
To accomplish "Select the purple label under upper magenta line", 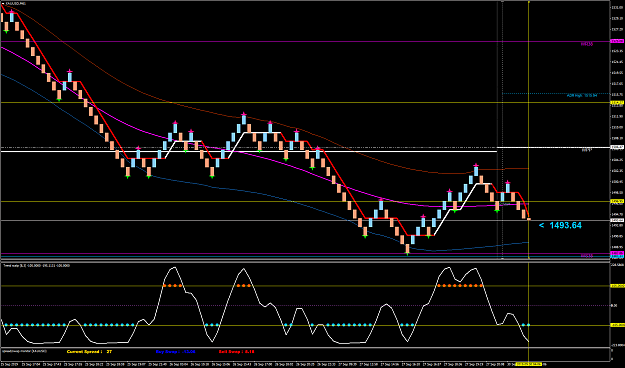I will coord(586,44).
